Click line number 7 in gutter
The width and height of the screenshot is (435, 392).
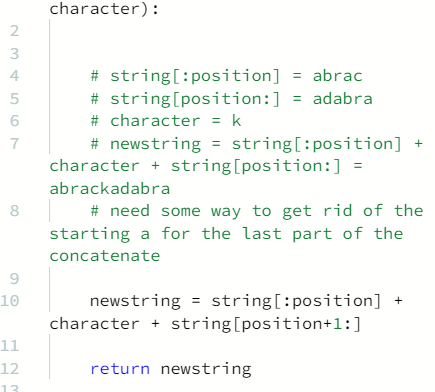14,144
